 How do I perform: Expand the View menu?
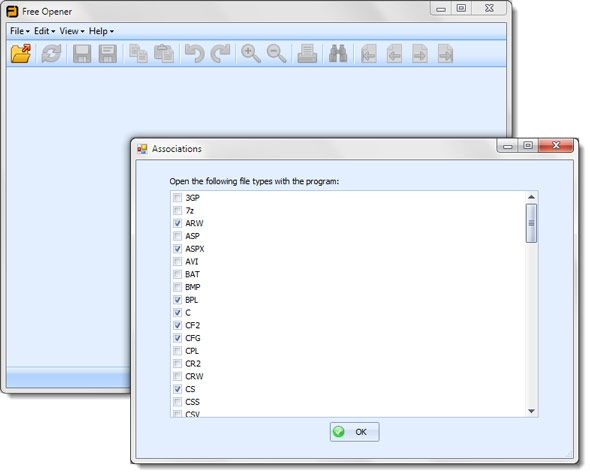[71, 31]
